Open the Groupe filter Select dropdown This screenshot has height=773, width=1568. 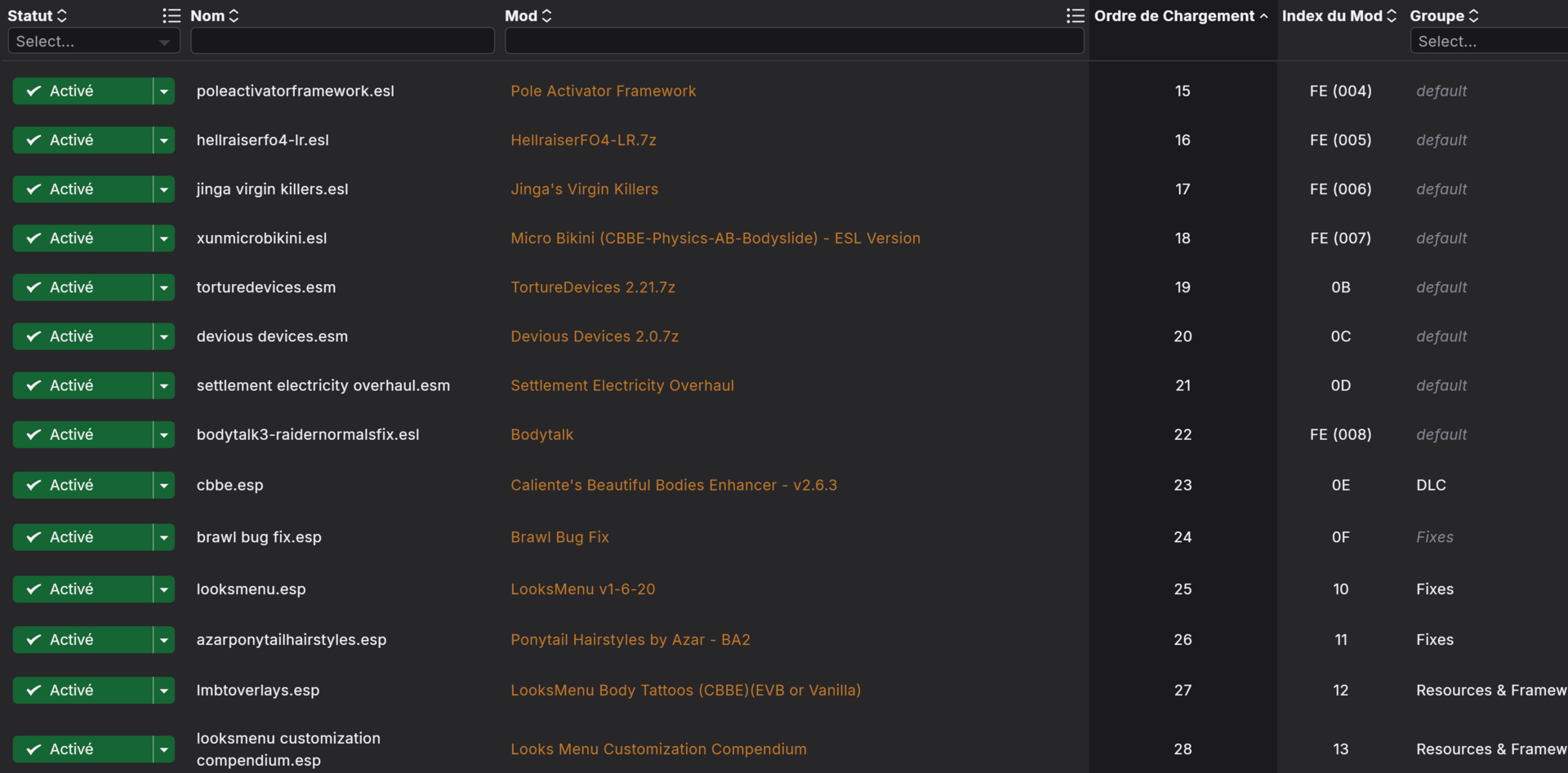1489,41
